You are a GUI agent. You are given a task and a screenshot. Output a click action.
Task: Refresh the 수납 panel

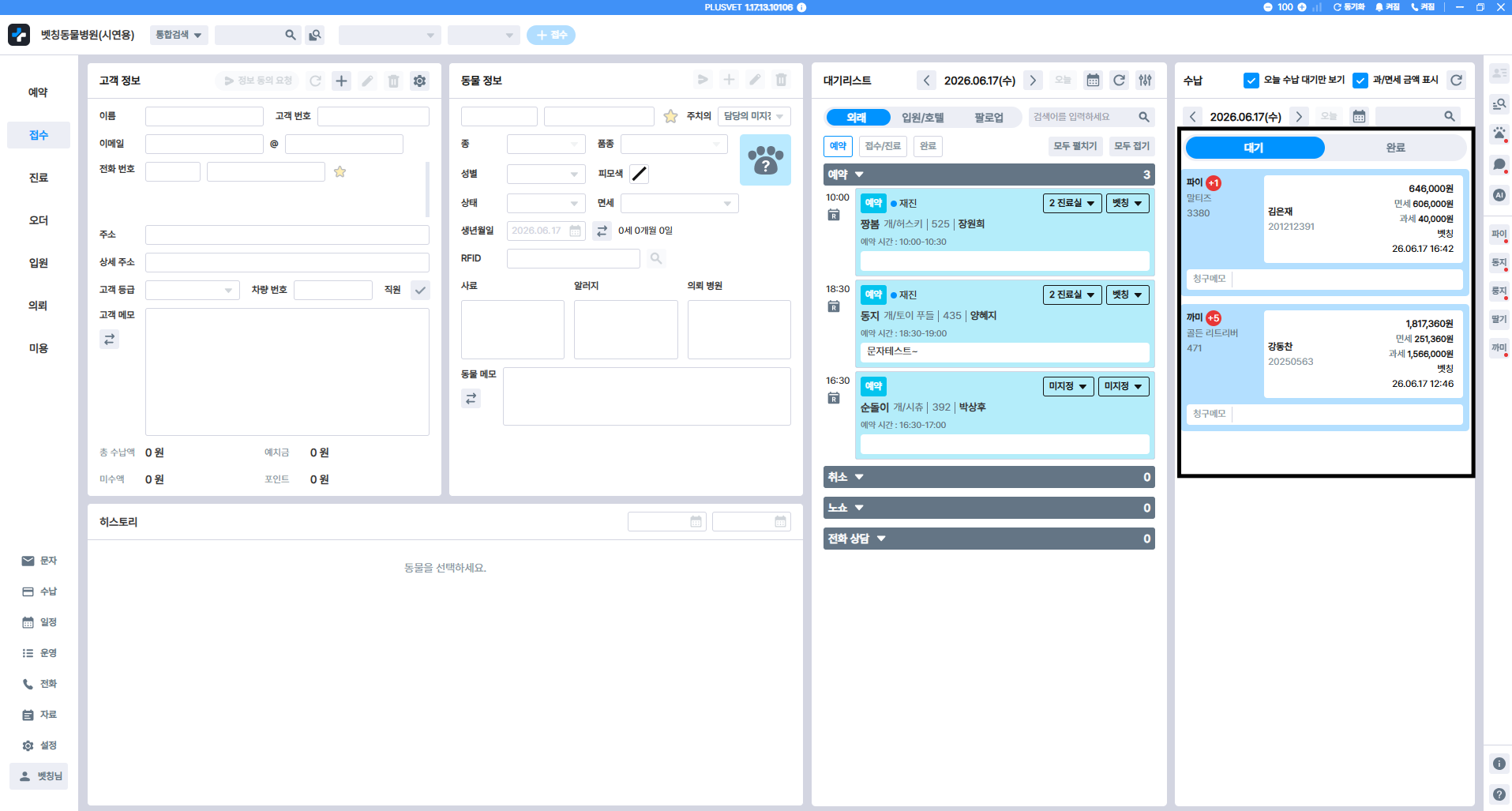pos(1457,80)
